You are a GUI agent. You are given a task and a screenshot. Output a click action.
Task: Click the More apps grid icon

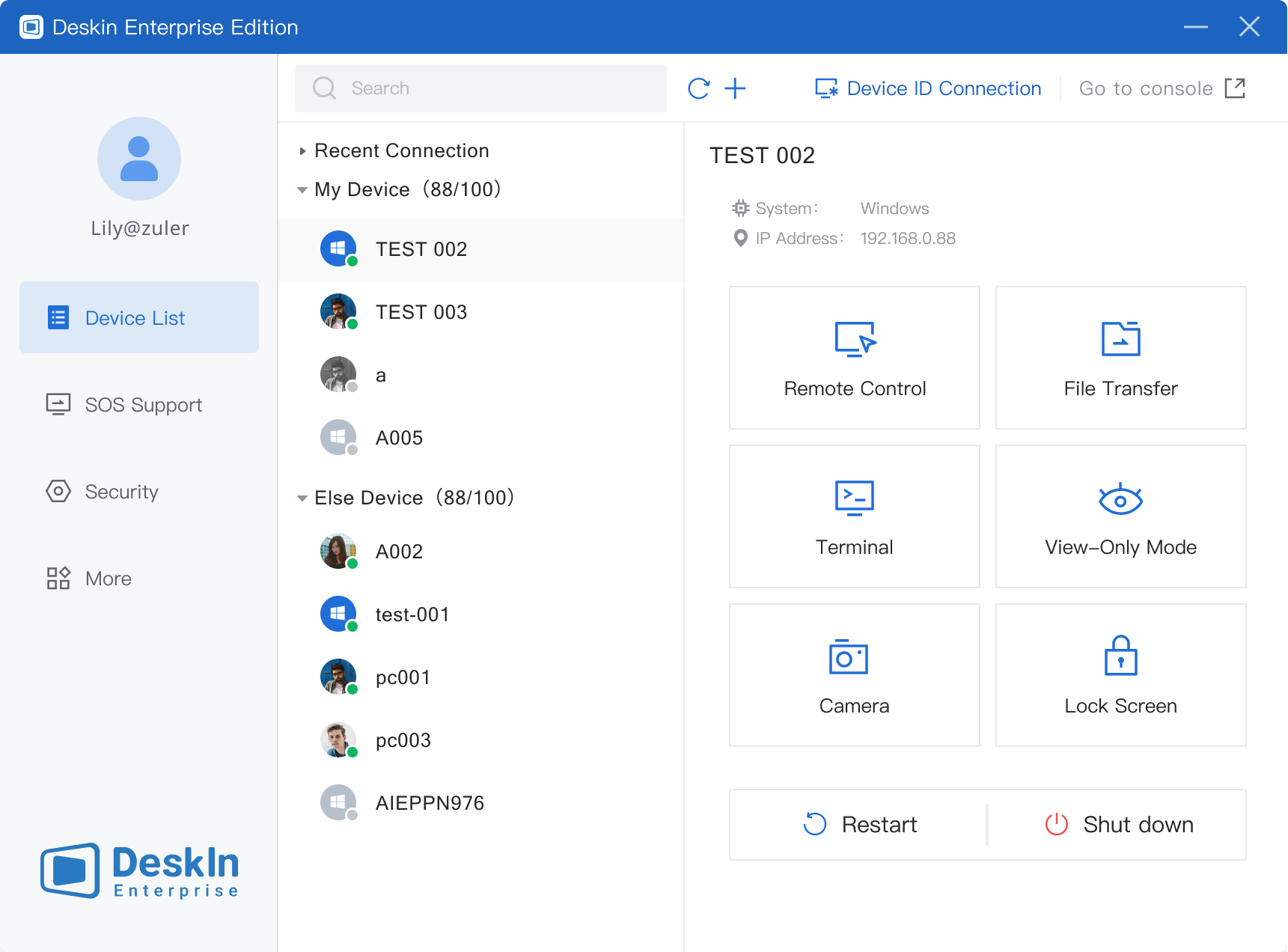pos(58,578)
